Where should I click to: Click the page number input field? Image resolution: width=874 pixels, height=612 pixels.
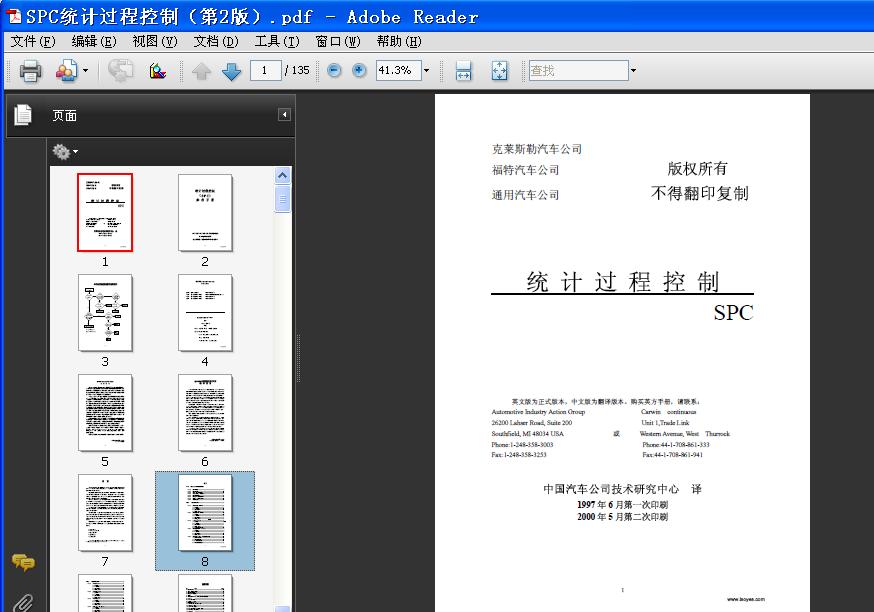click(x=265, y=70)
